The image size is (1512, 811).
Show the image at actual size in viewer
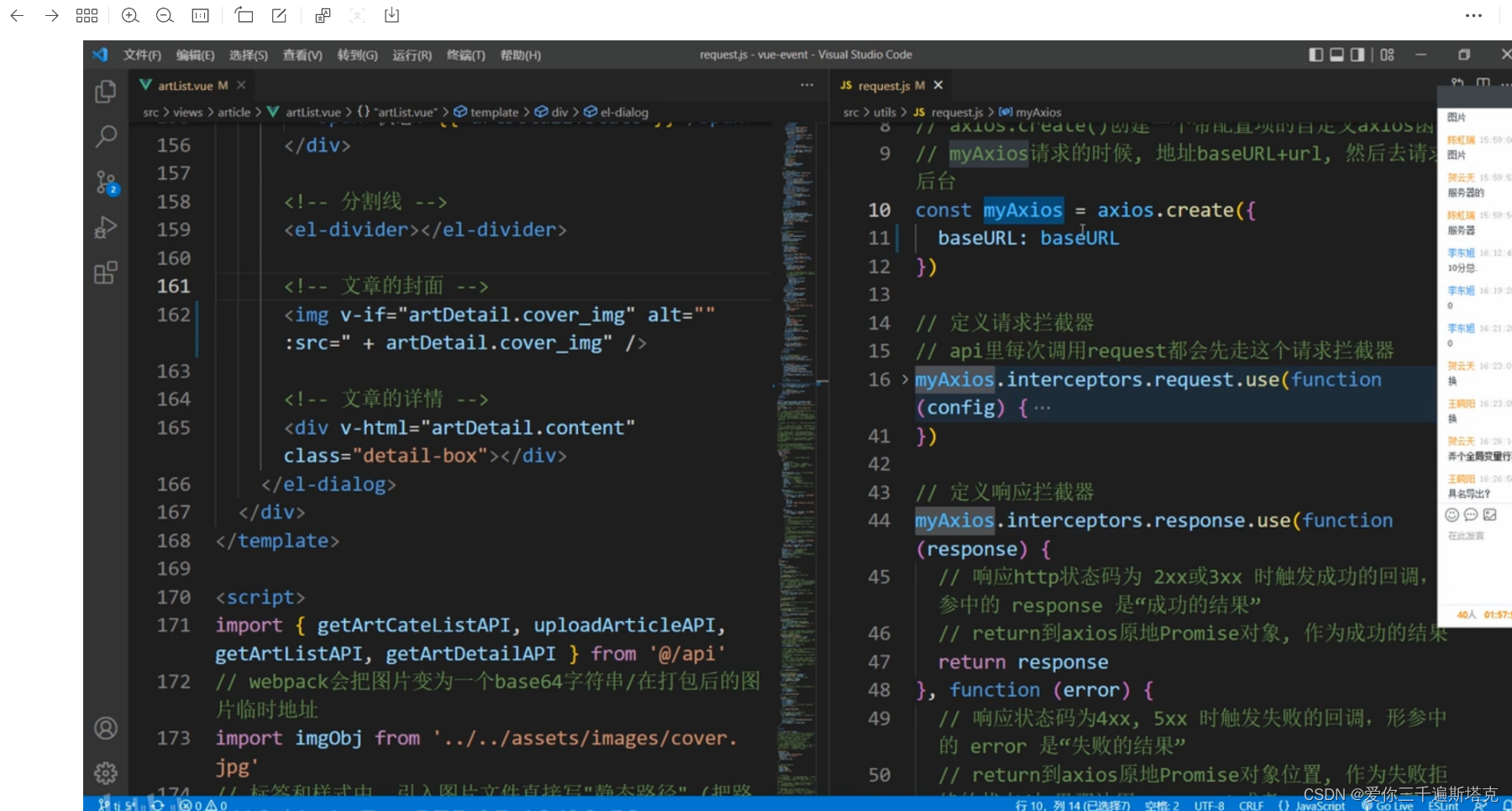coord(200,15)
